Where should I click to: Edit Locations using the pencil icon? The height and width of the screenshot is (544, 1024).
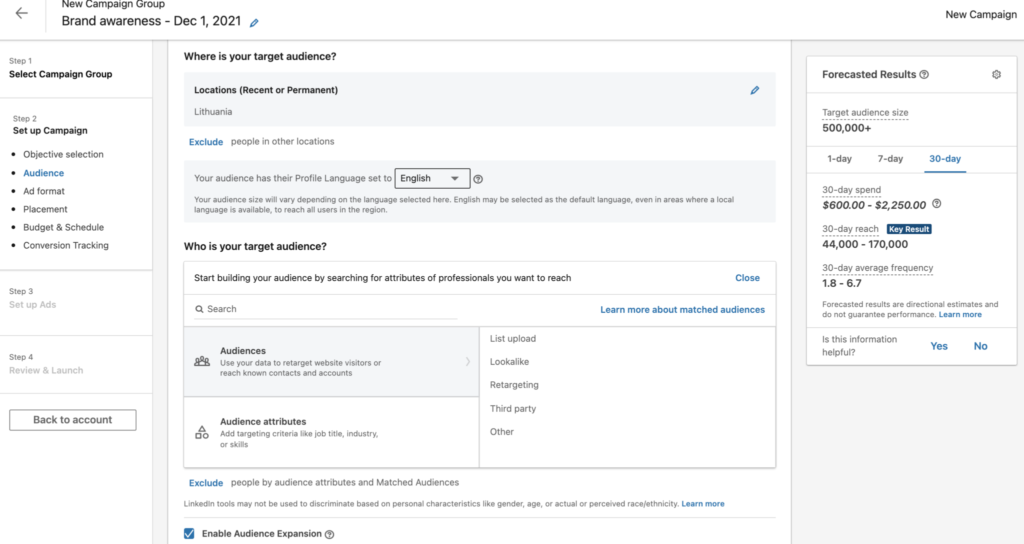coord(754,90)
